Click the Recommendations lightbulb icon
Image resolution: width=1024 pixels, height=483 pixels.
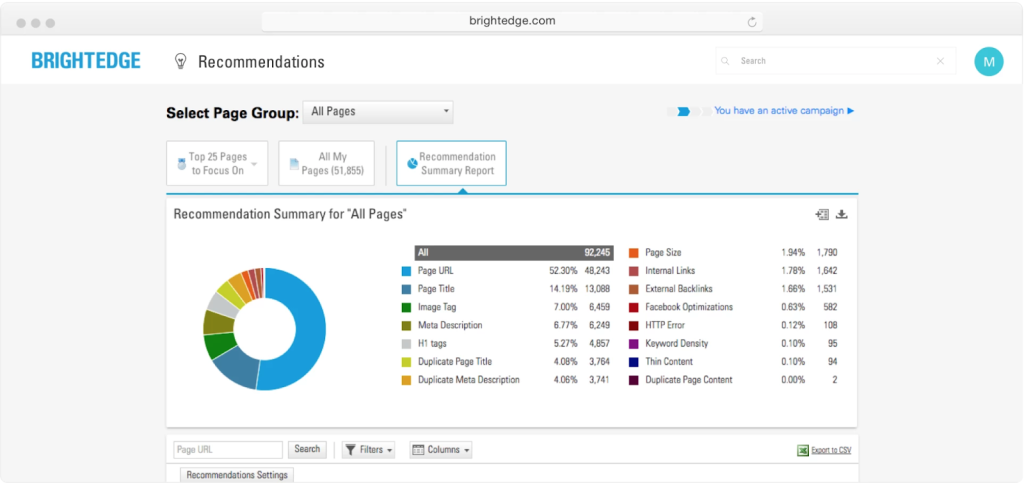point(180,61)
